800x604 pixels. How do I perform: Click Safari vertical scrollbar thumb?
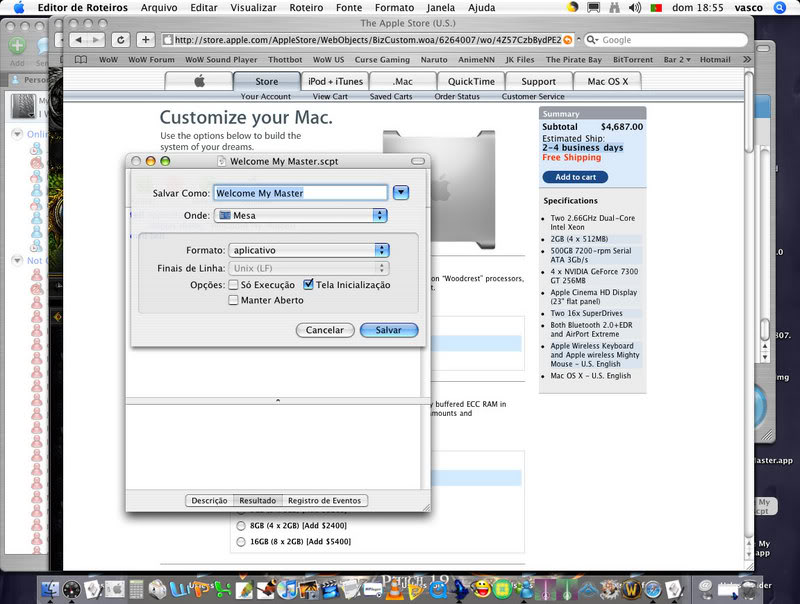pyautogui.click(x=748, y=112)
